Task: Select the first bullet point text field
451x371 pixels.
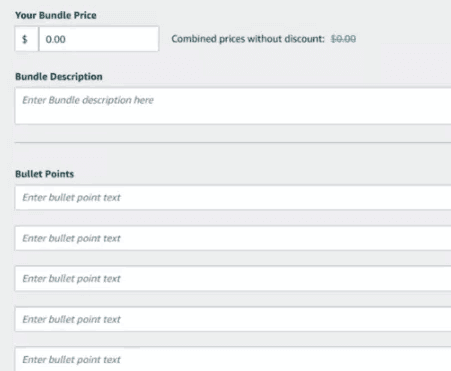Action: coord(233,198)
